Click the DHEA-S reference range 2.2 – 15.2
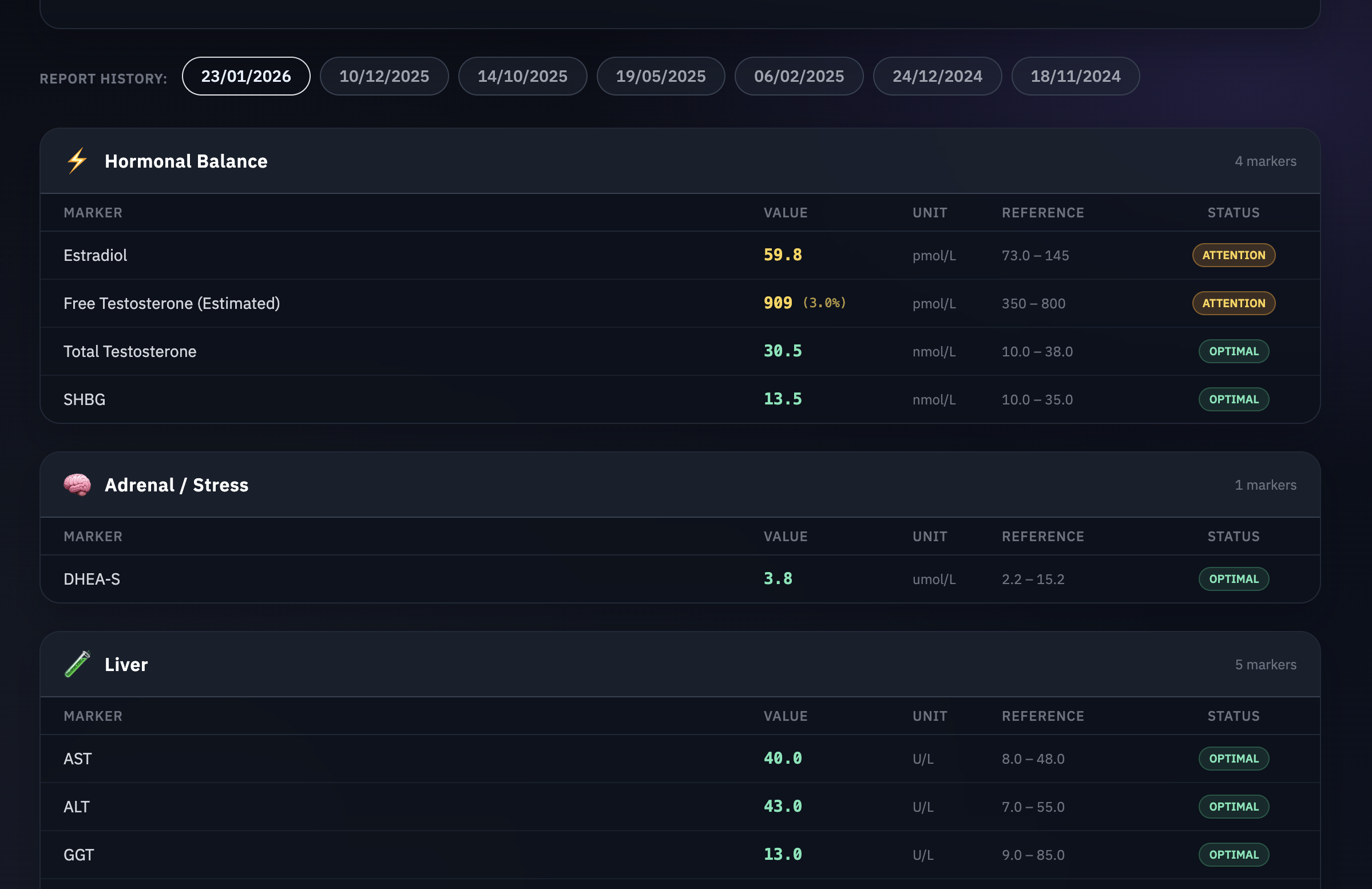 click(x=1033, y=579)
